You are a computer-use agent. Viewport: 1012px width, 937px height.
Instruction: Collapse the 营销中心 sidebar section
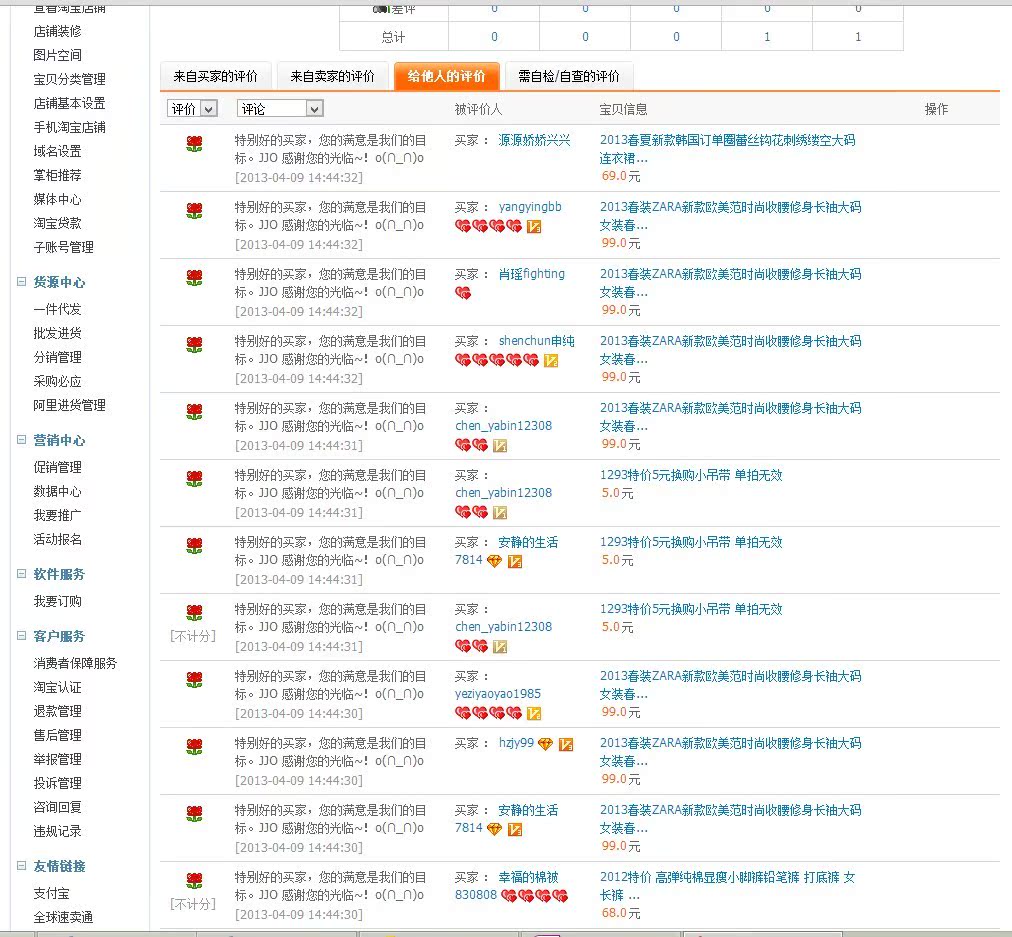tap(21, 439)
